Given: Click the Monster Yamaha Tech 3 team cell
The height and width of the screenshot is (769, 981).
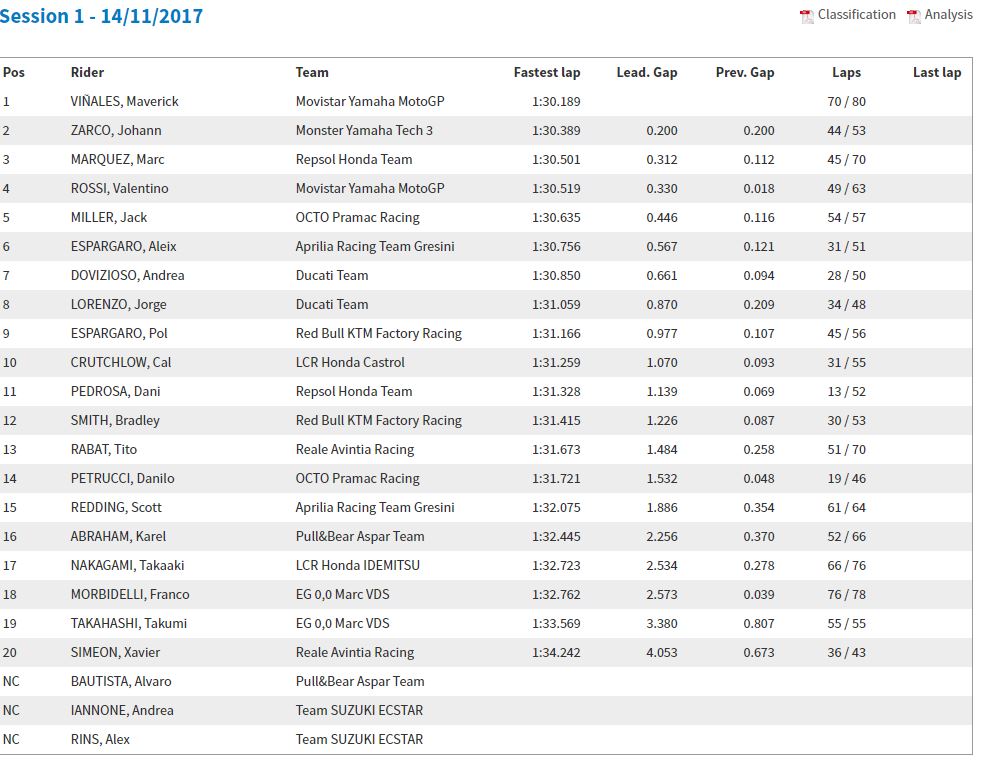Looking at the screenshot, I should 364,131.
